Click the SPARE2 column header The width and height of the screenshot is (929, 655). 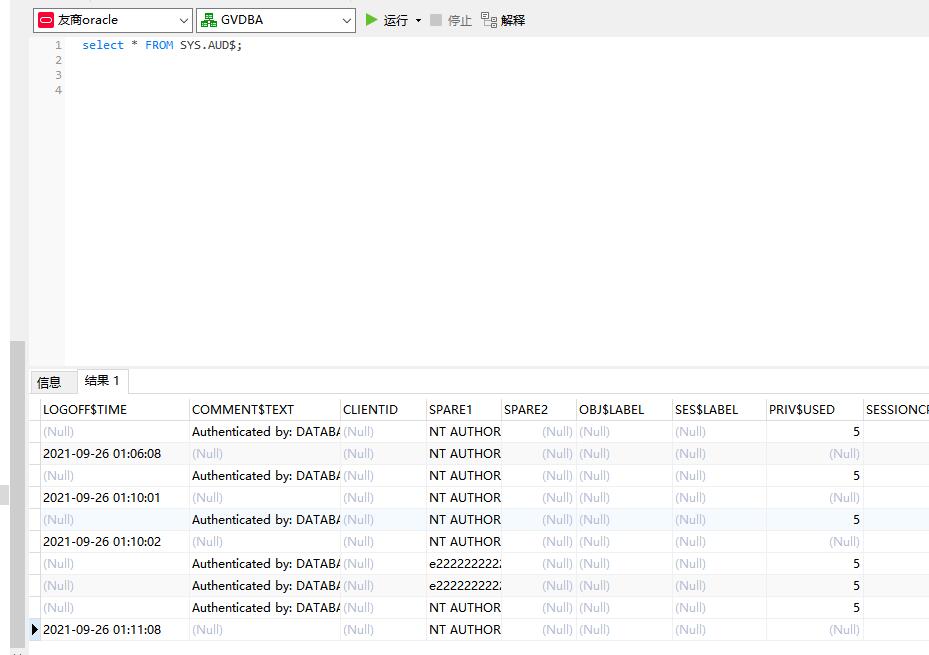[539, 409]
